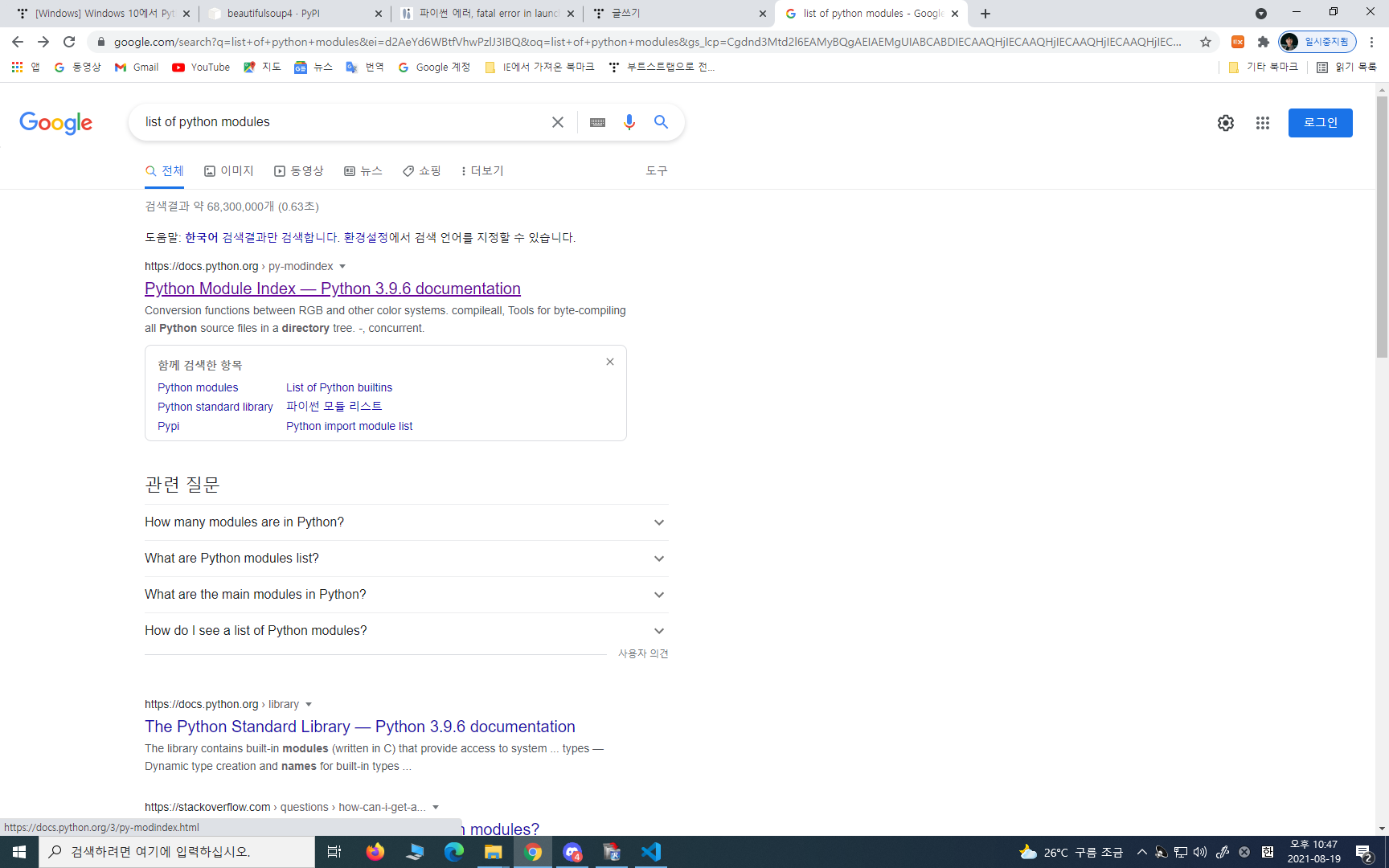Open File Explorer from the taskbar
The image size is (1389, 868).
pyautogui.click(x=493, y=852)
